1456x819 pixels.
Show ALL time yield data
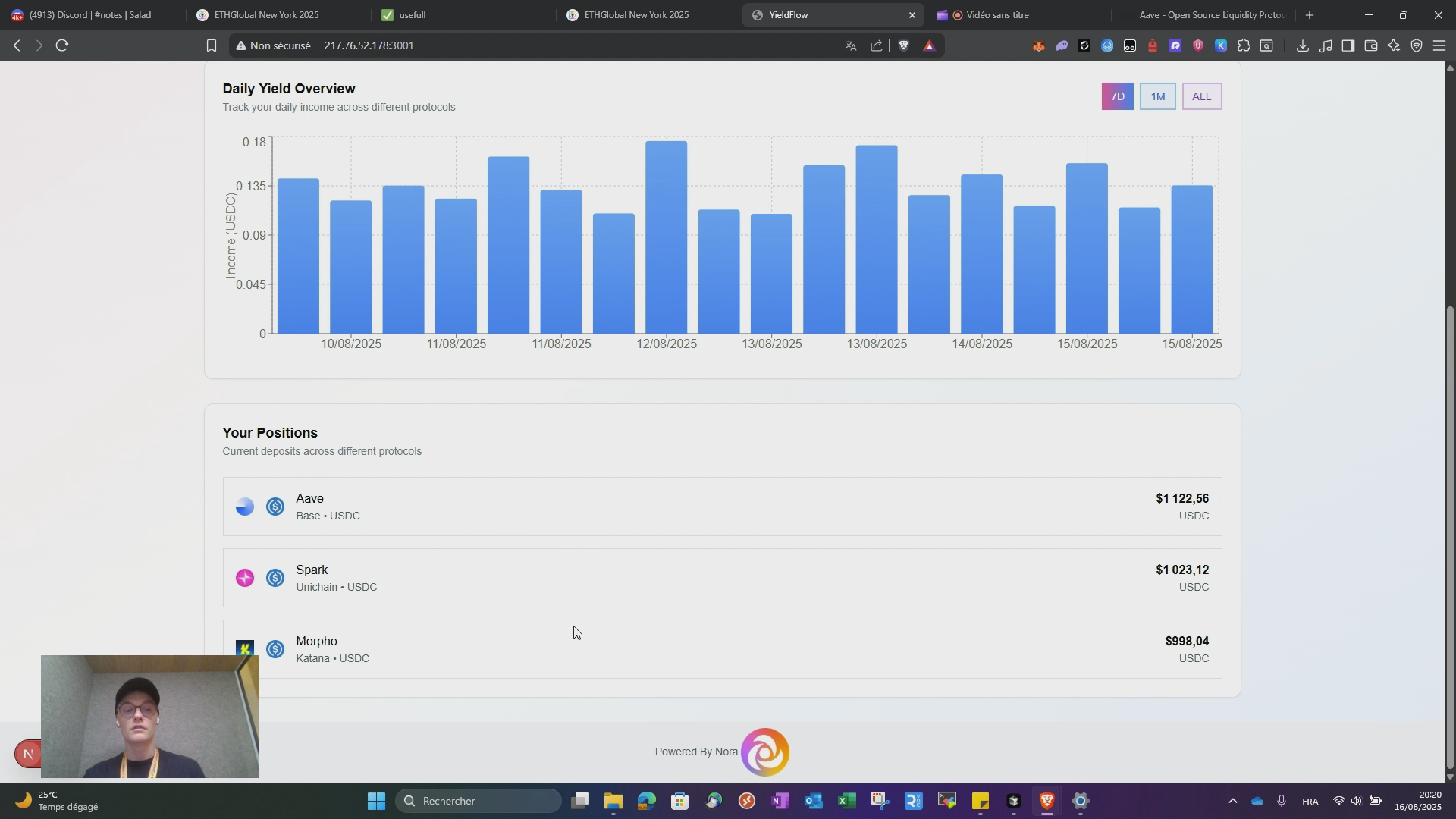point(1201,96)
